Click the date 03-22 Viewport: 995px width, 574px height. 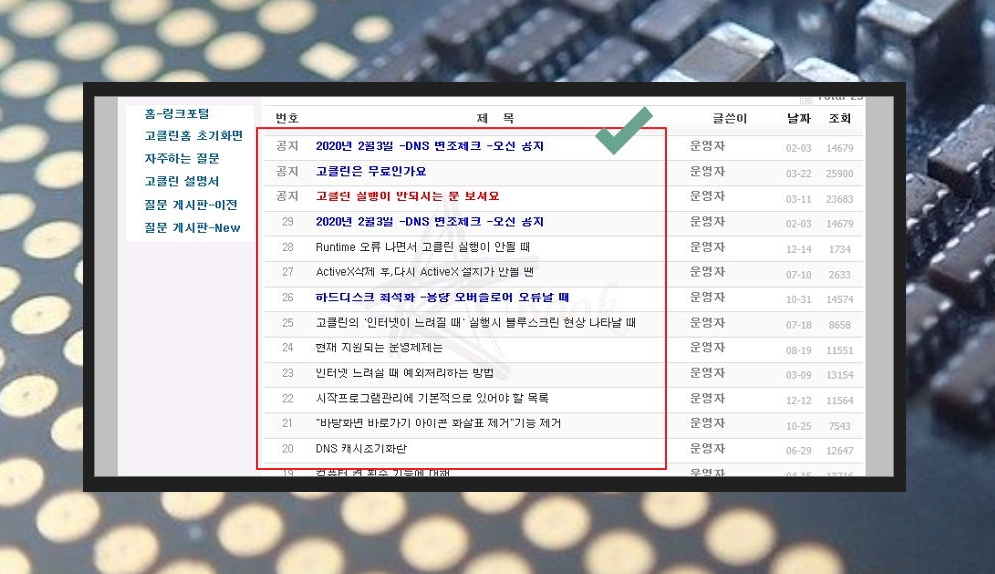pyautogui.click(x=798, y=174)
